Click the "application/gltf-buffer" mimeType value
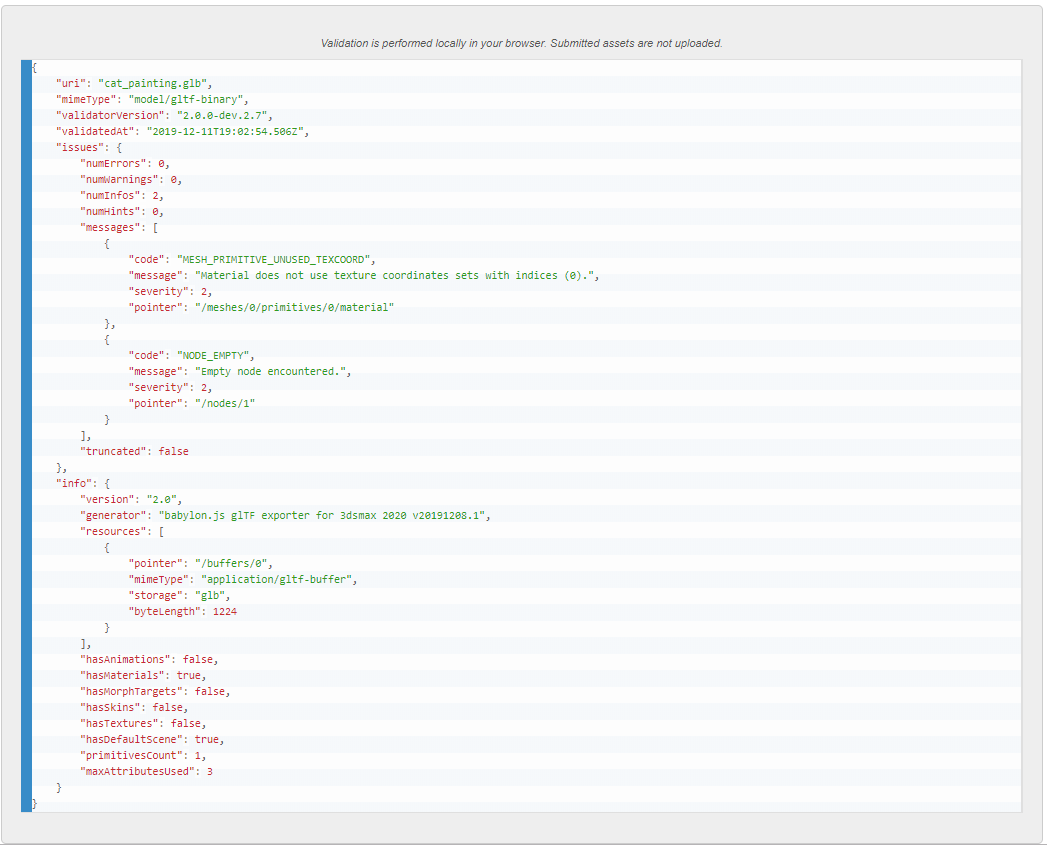Image resolution: width=1047 pixels, height=849 pixels. (x=276, y=580)
